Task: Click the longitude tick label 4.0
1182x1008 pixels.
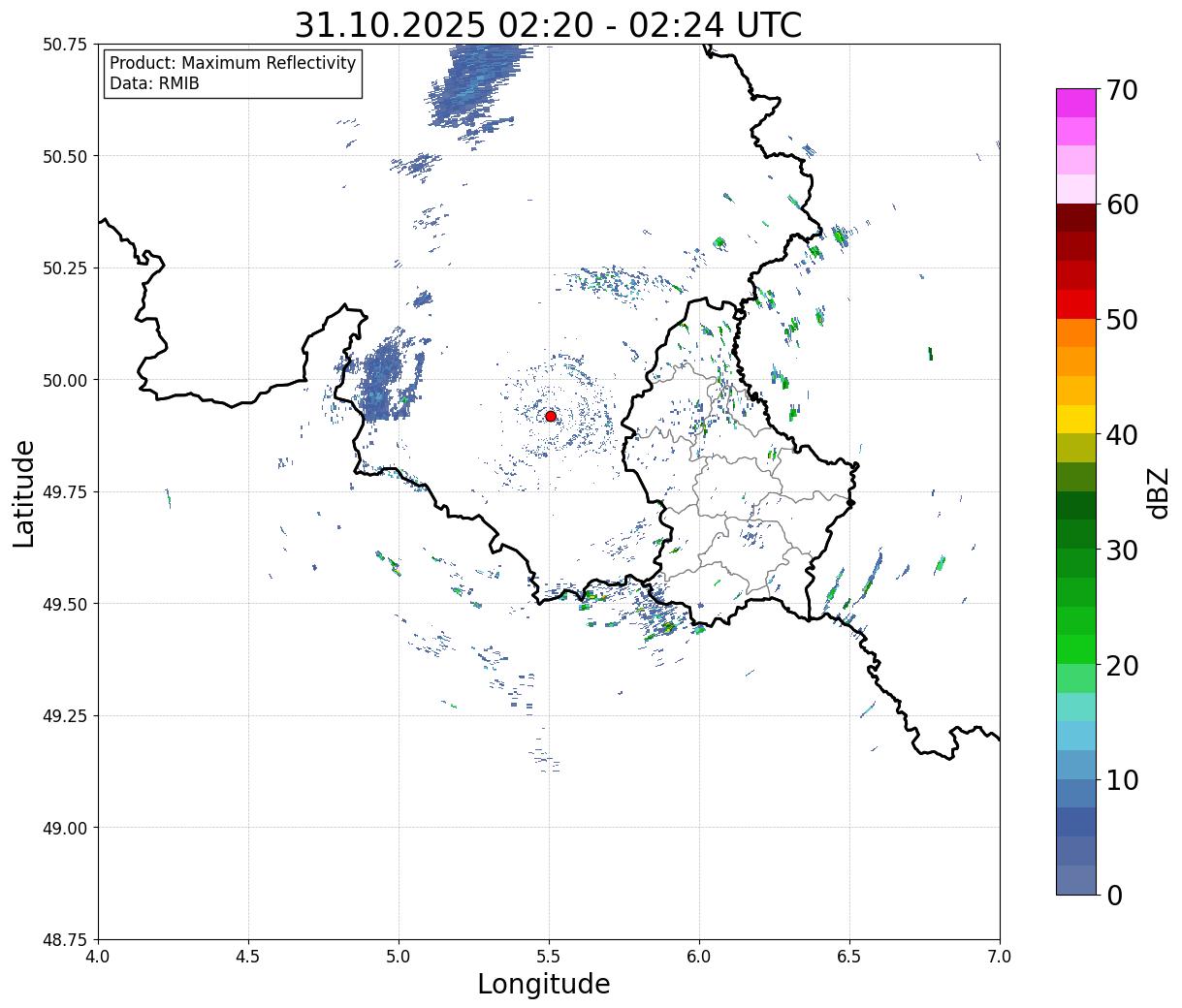Action: click(98, 957)
